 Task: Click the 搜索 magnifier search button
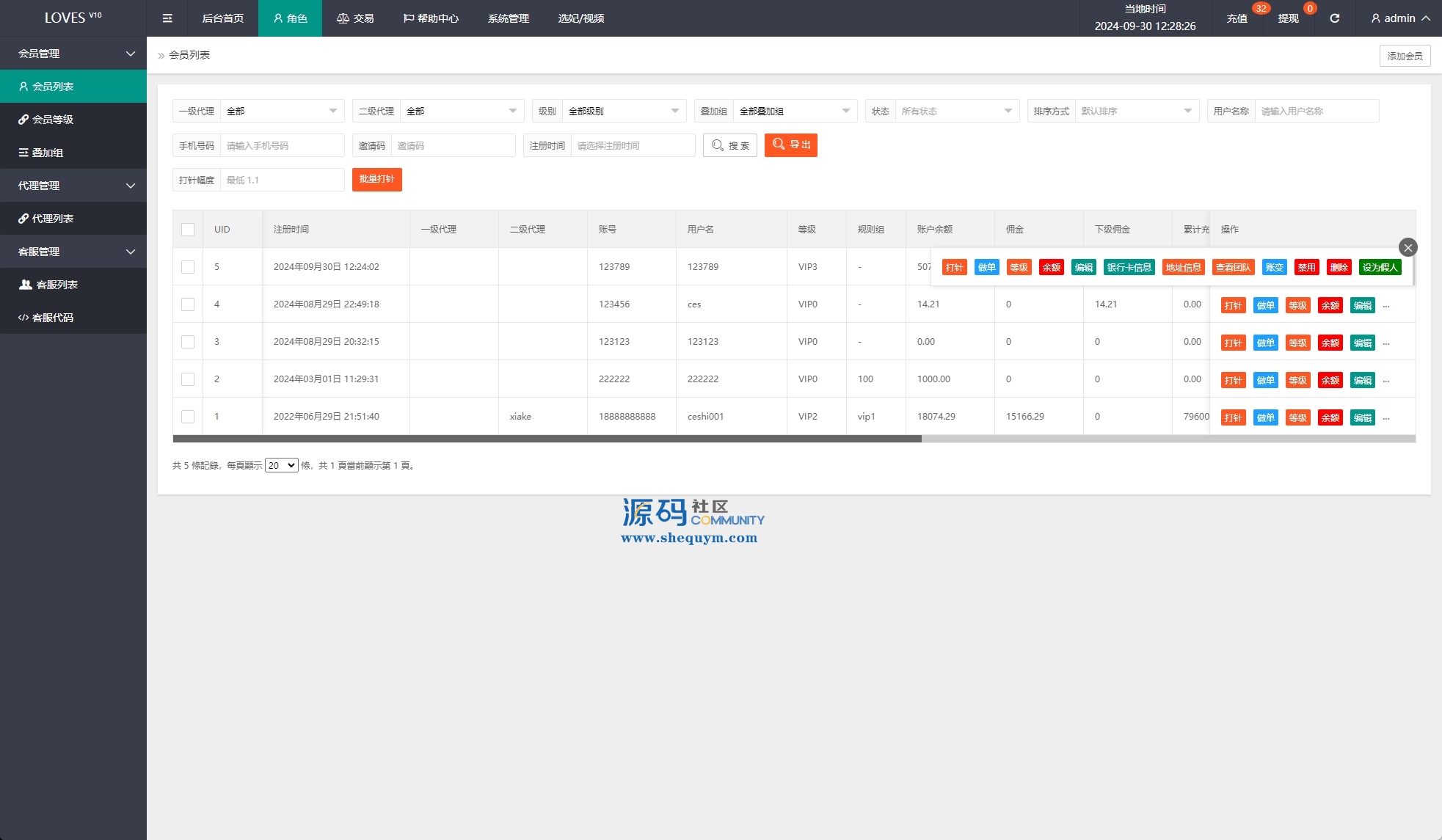tap(729, 145)
